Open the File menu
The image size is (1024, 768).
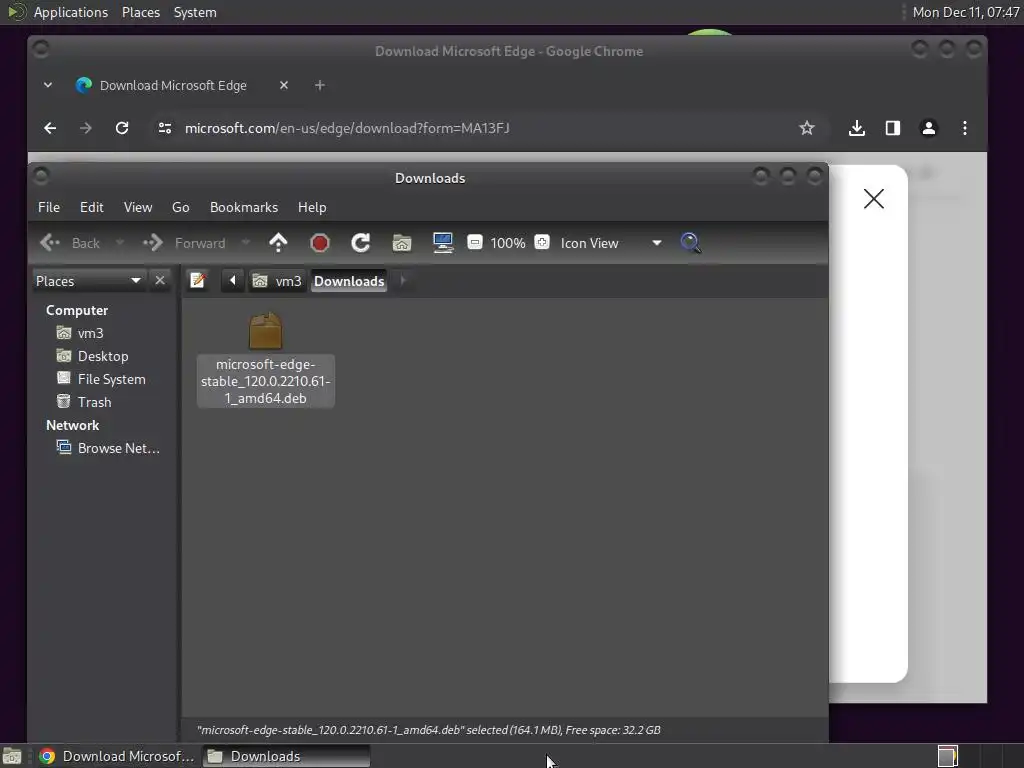(x=49, y=207)
